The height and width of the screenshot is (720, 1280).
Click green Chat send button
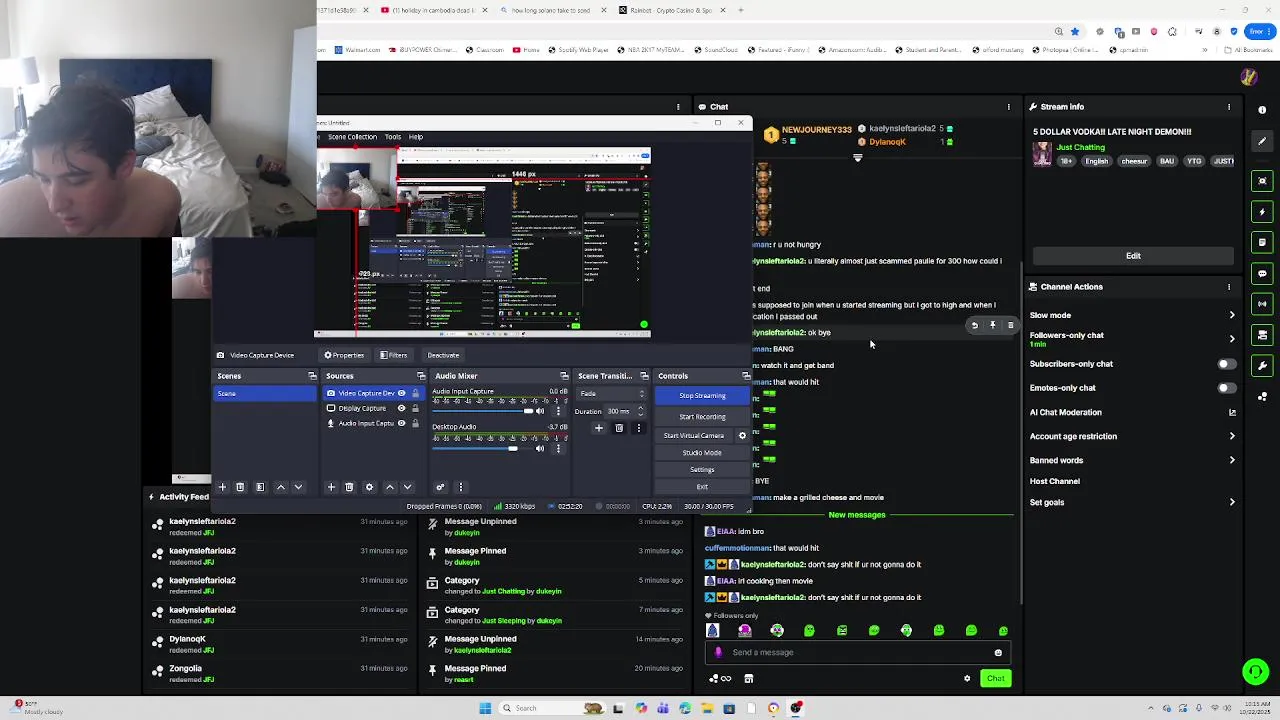(995, 679)
